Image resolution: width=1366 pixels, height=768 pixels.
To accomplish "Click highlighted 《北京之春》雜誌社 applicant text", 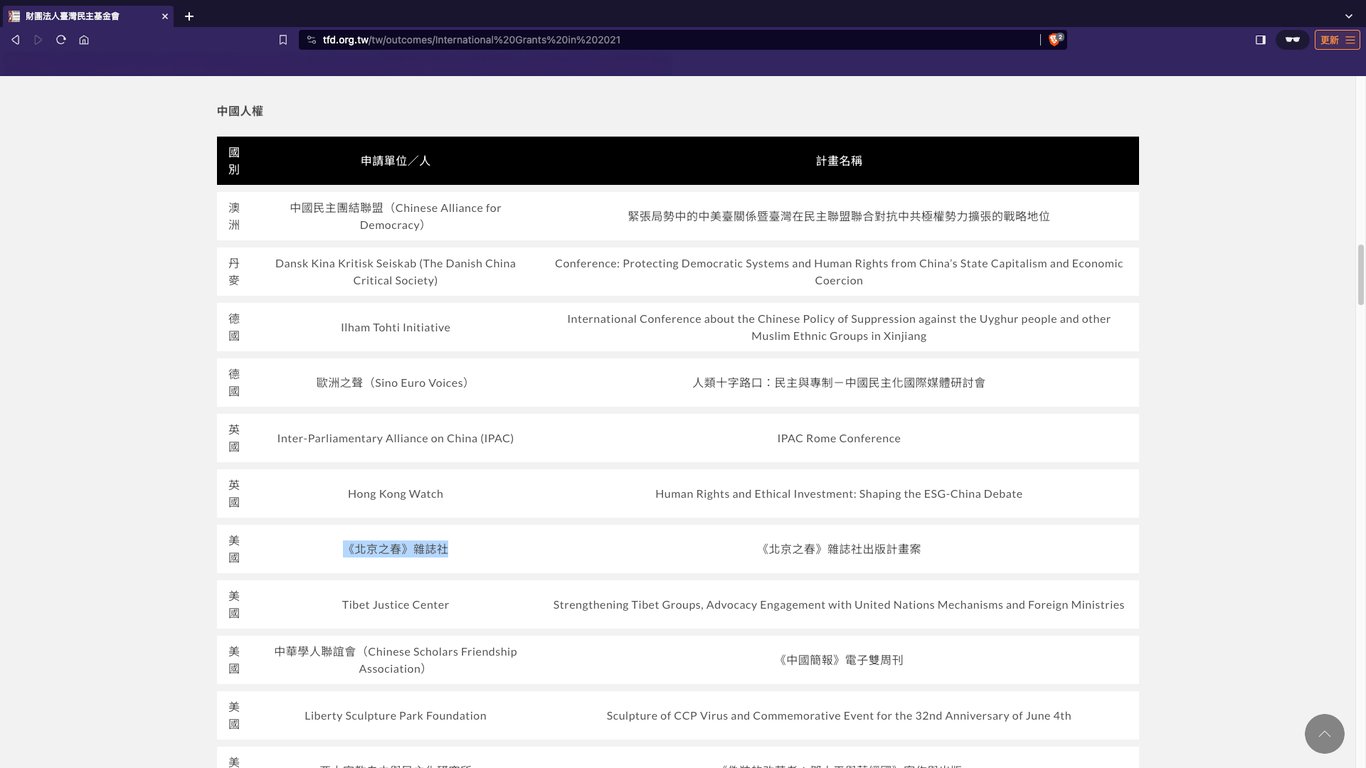I will pos(395,549).
